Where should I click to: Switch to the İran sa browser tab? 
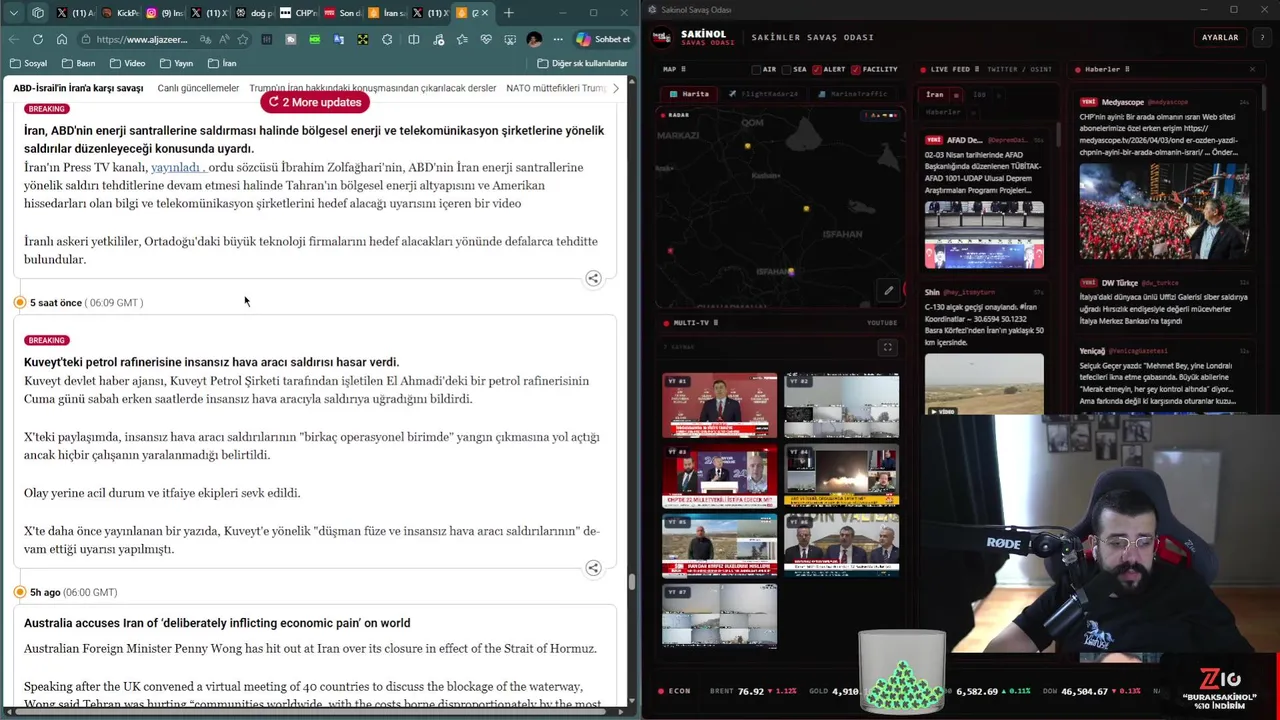tap(386, 13)
